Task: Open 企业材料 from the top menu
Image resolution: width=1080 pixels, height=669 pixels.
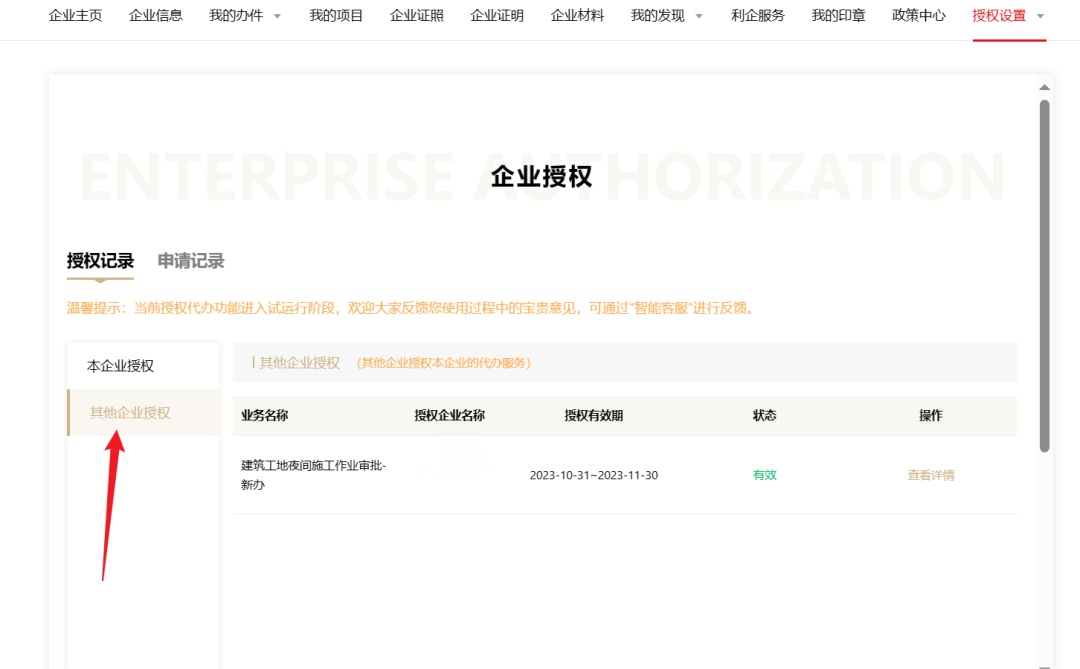Action: pos(577,16)
